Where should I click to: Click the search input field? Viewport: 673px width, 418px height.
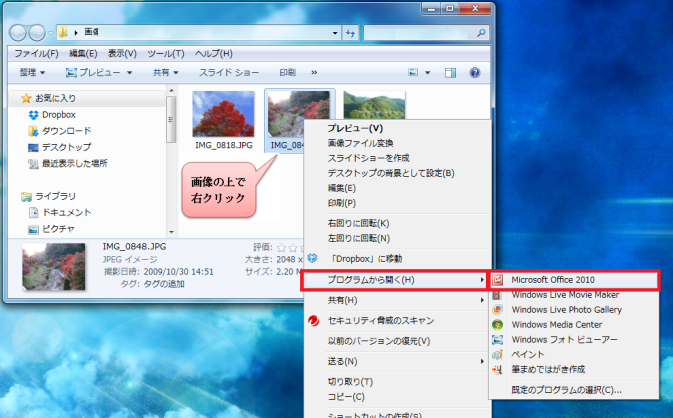coord(420,33)
